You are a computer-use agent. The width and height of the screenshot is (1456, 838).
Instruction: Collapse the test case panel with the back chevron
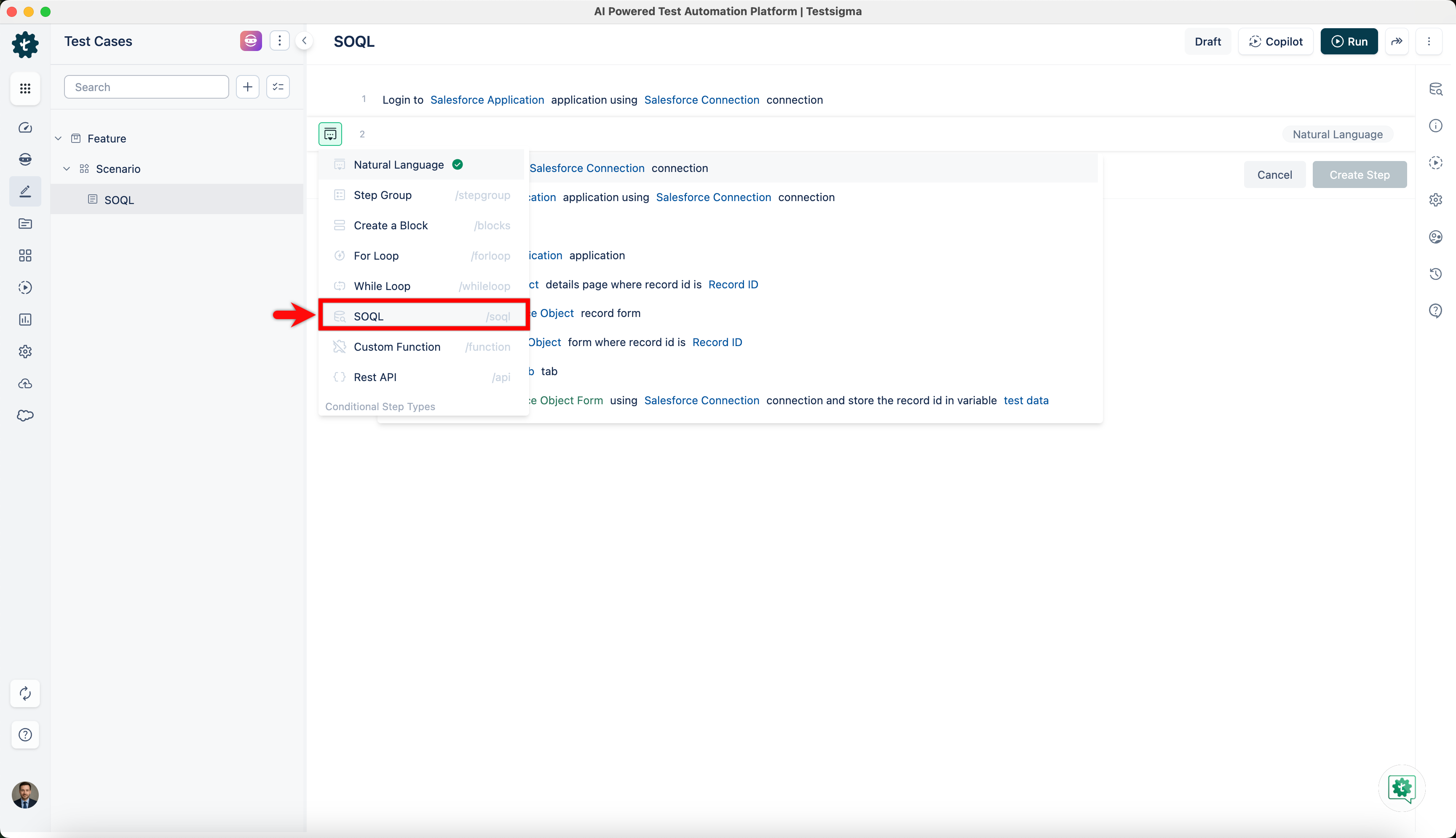pos(304,40)
